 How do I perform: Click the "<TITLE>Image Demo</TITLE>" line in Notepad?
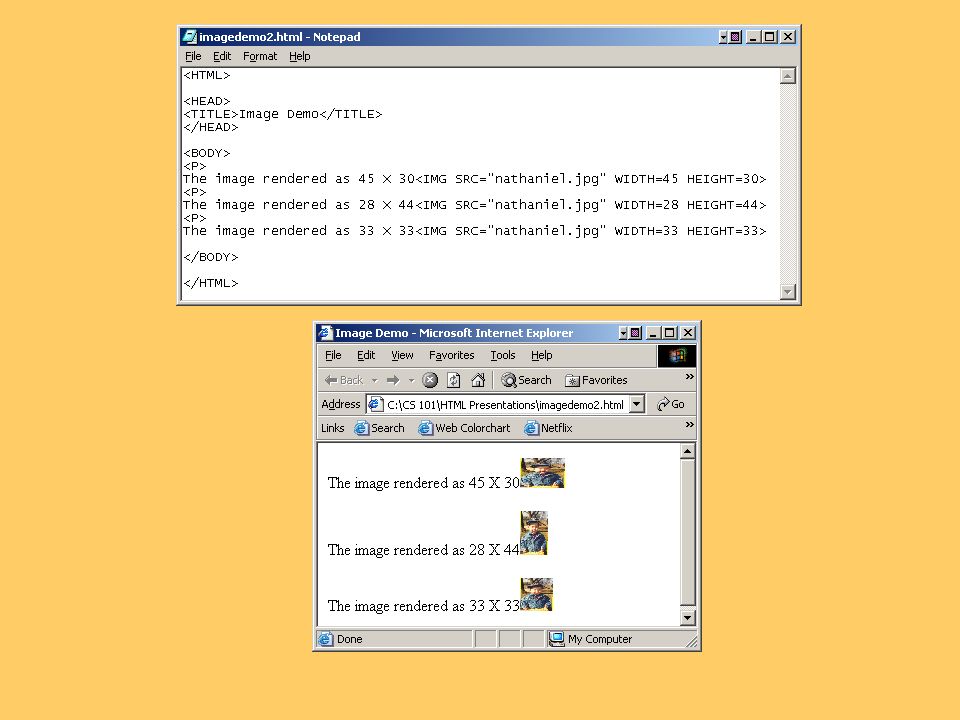[x=283, y=114]
